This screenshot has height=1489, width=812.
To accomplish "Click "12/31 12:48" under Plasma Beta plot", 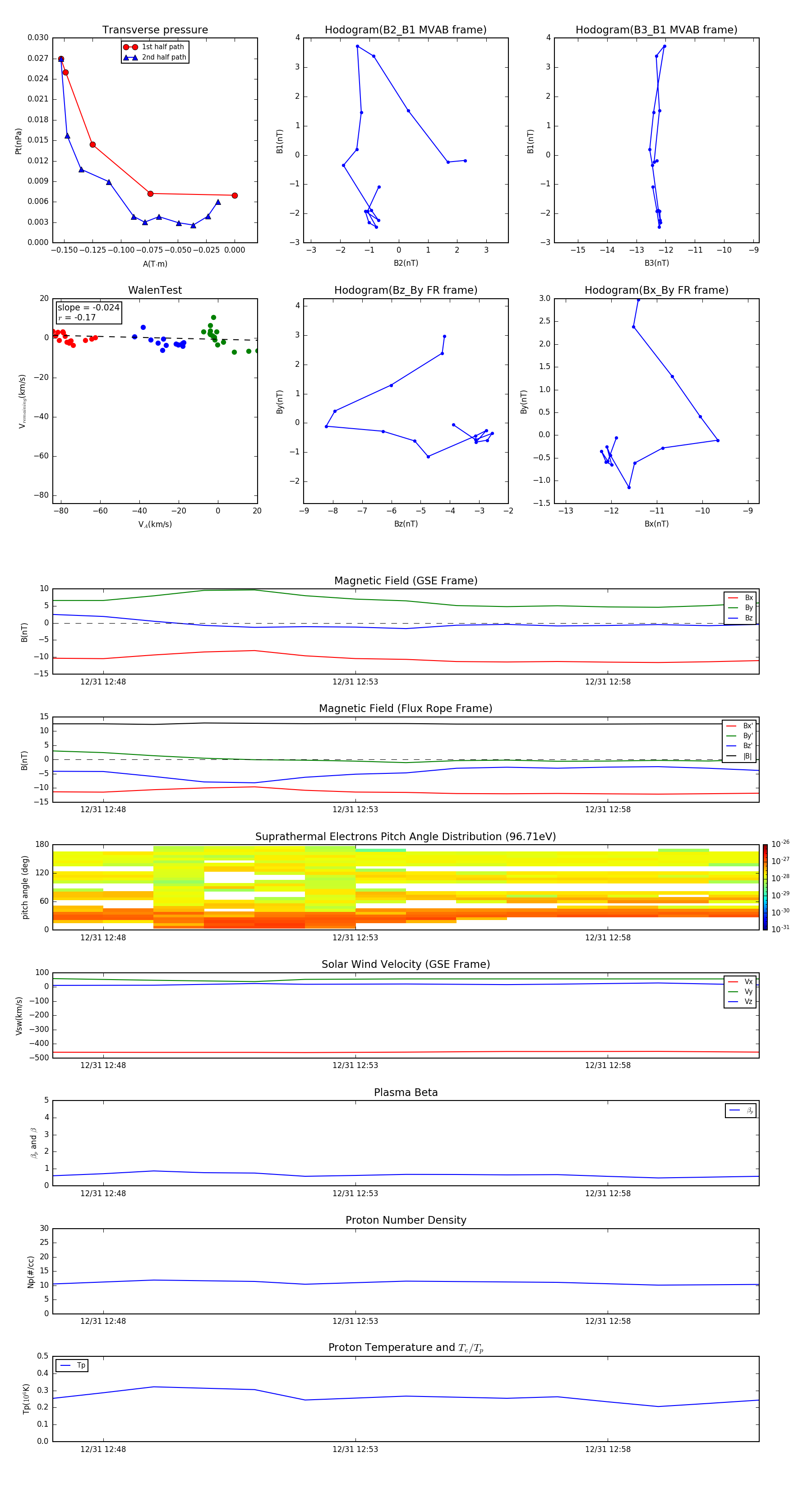I will [103, 1193].
